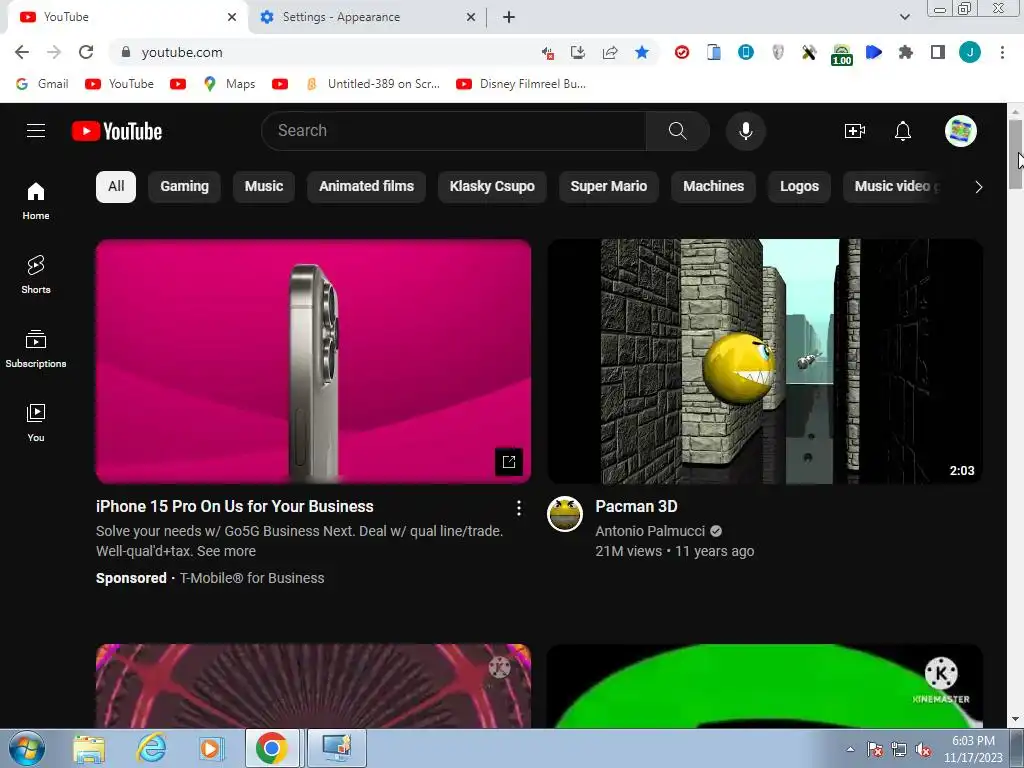The height and width of the screenshot is (768, 1024).
Task: Click the YouTube logo in header
Action: tap(117, 131)
